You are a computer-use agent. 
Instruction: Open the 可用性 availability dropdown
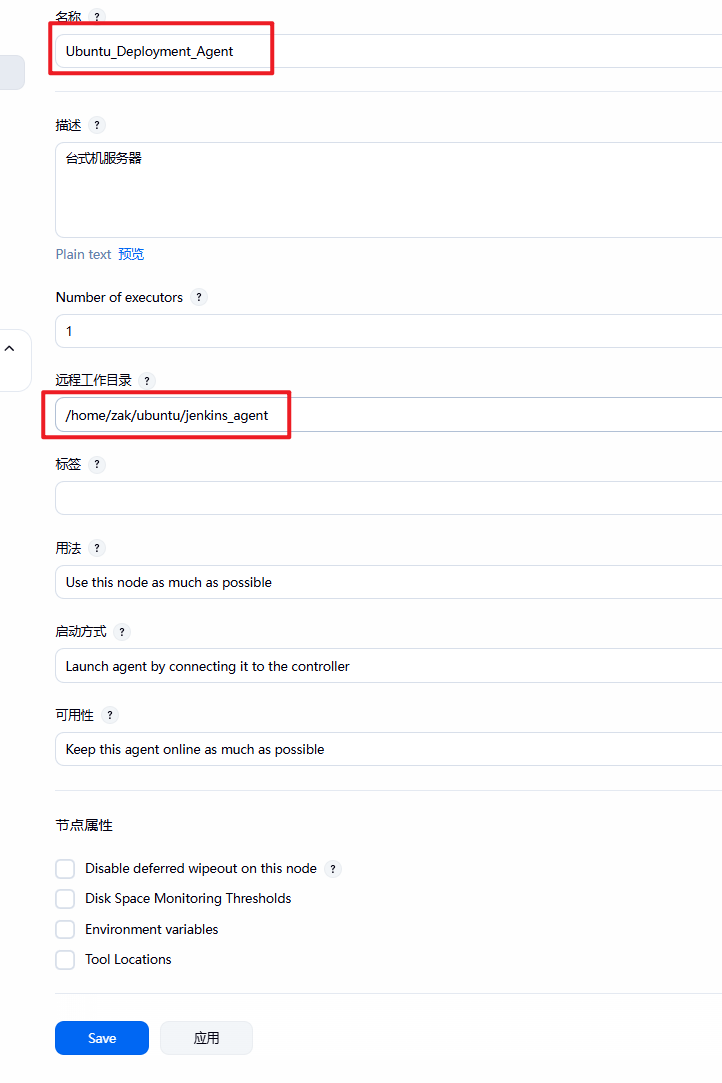click(388, 749)
